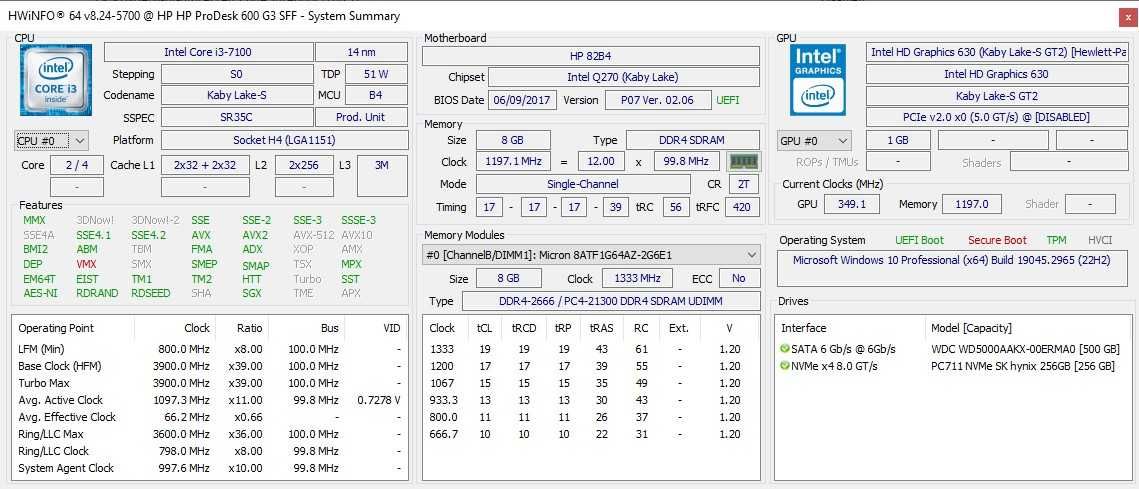The height and width of the screenshot is (489, 1139).
Task: Click the DDR4 SDRAM memory type field
Action: tap(693, 140)
